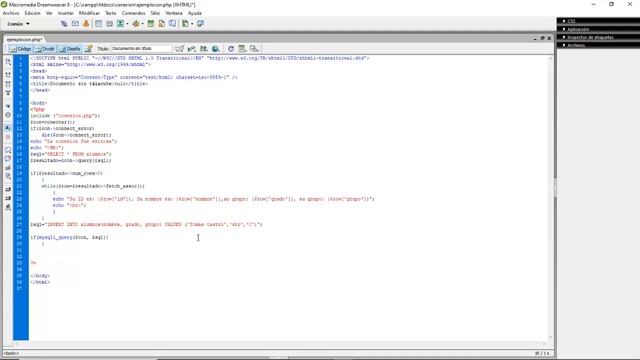
Task: Open the media insert dropdown arrow
Action: point(142,24)
